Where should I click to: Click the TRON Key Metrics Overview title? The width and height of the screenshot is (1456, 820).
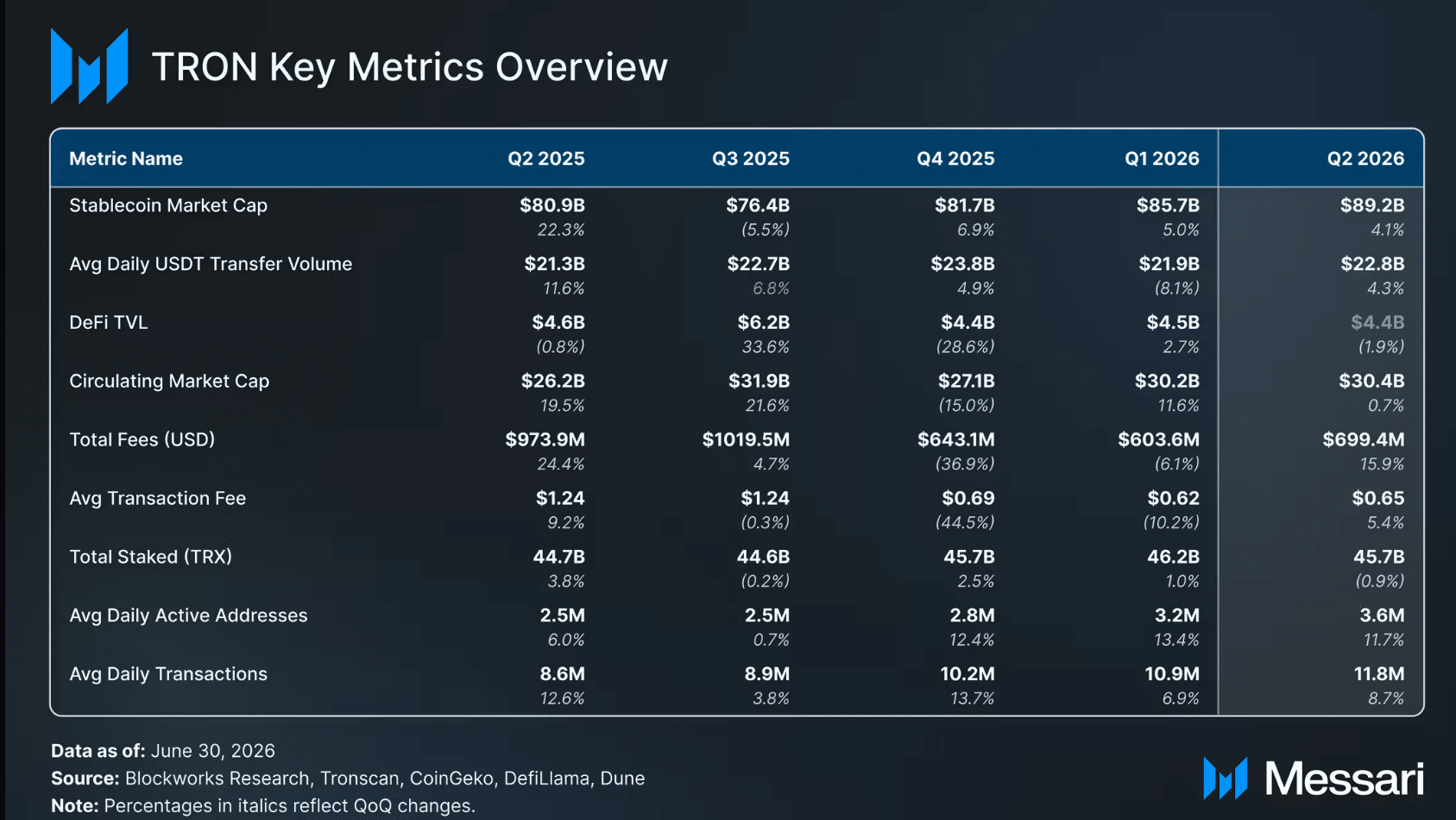coord(410,67)
